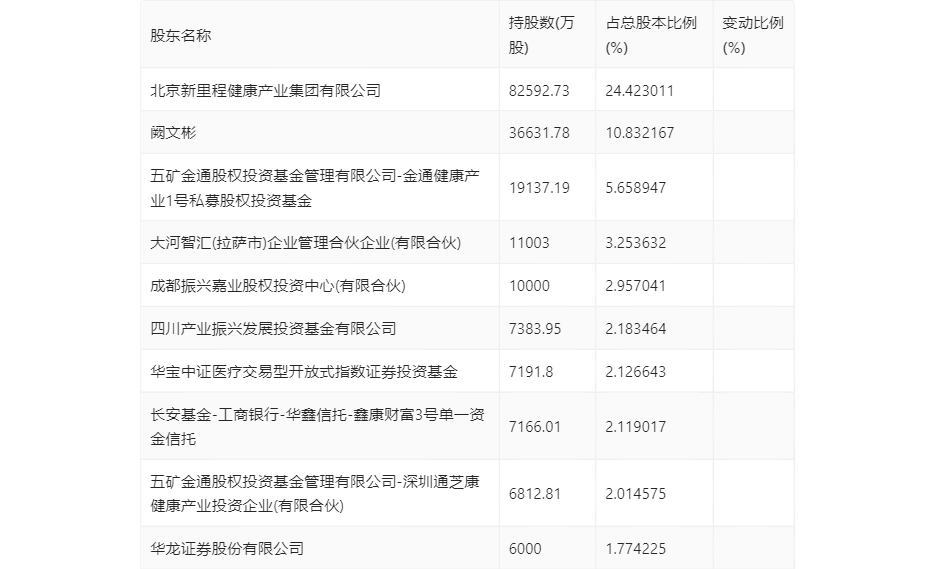Select shareholder 北京新里程健康产业集团有限公司
The height and width of the screenshot is (569, 935).
[x=265, y=91]
